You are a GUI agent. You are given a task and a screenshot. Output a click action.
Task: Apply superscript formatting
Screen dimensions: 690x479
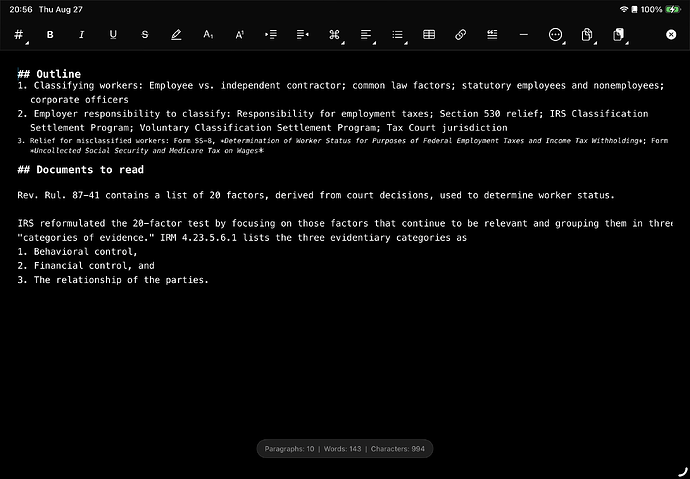pos(239,35)
